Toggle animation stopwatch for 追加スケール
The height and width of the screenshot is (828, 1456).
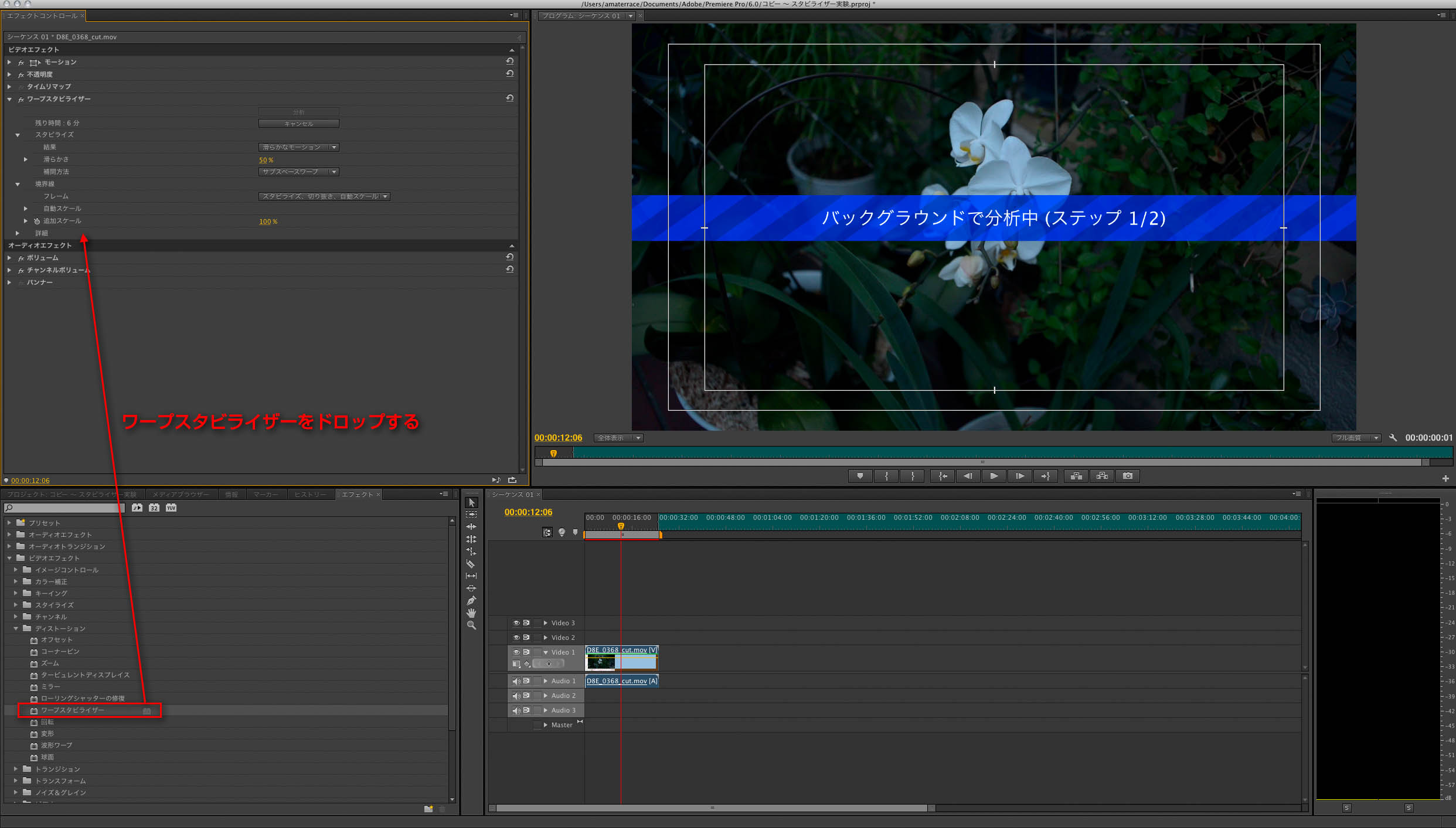37,221
